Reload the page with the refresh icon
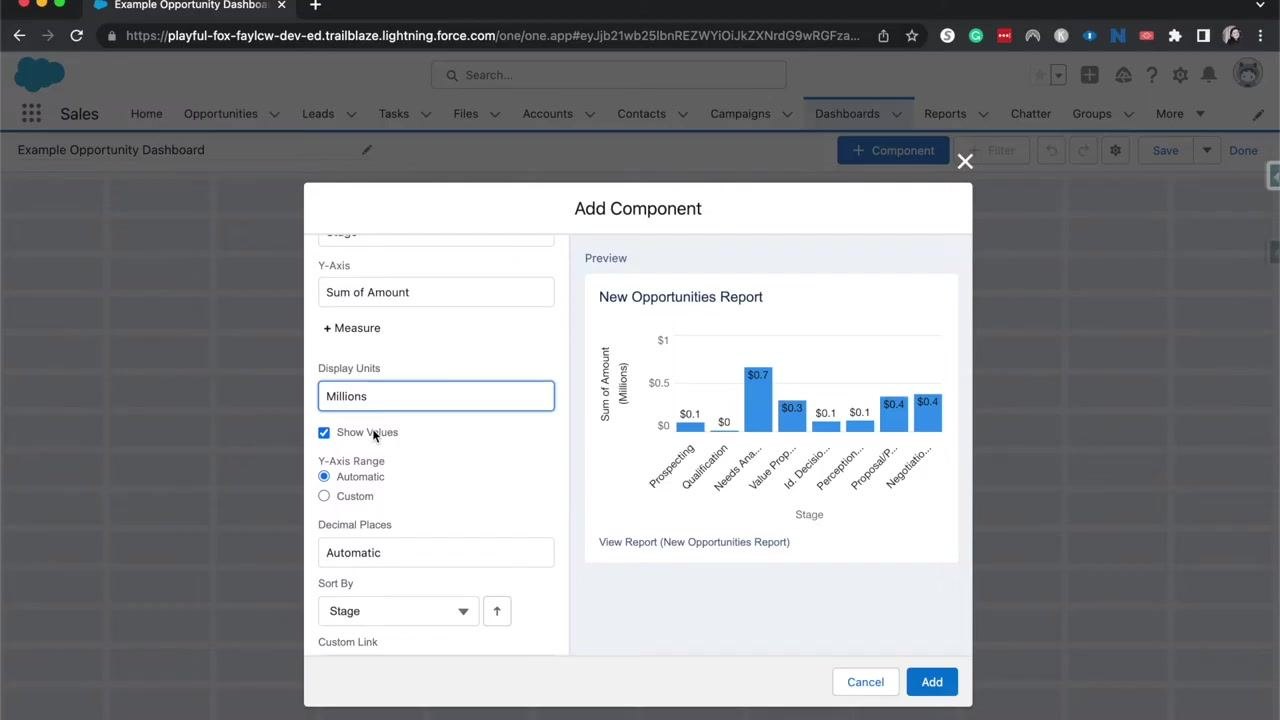 [76, 35]
